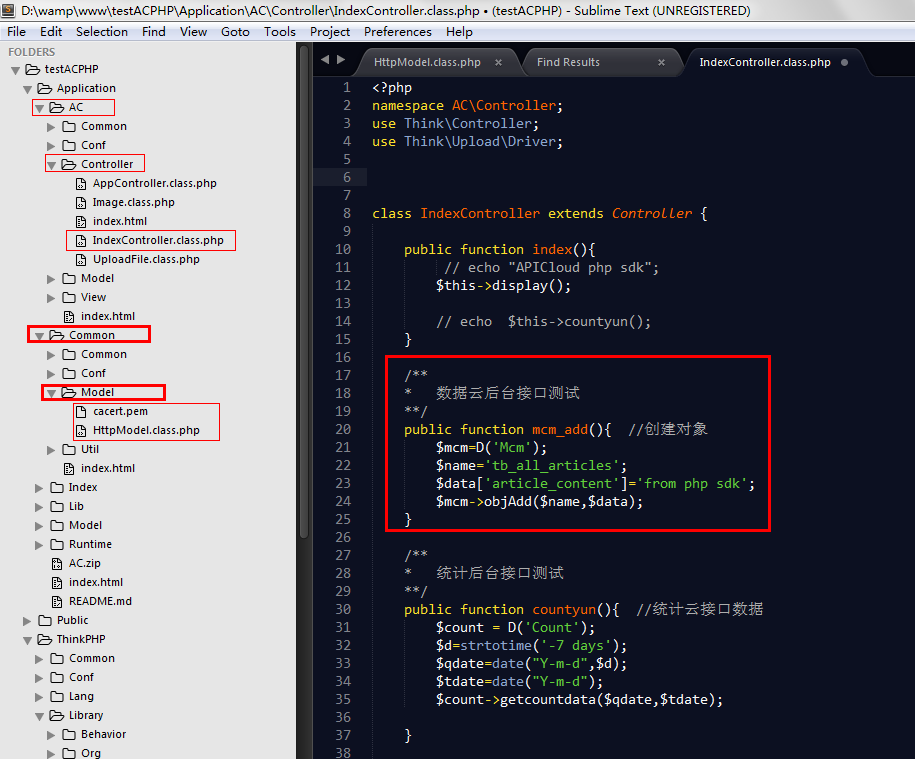The height and width of the screenshot is (759, 915).
Task: Click the AC.zip file icon
Action: point(57,563)
